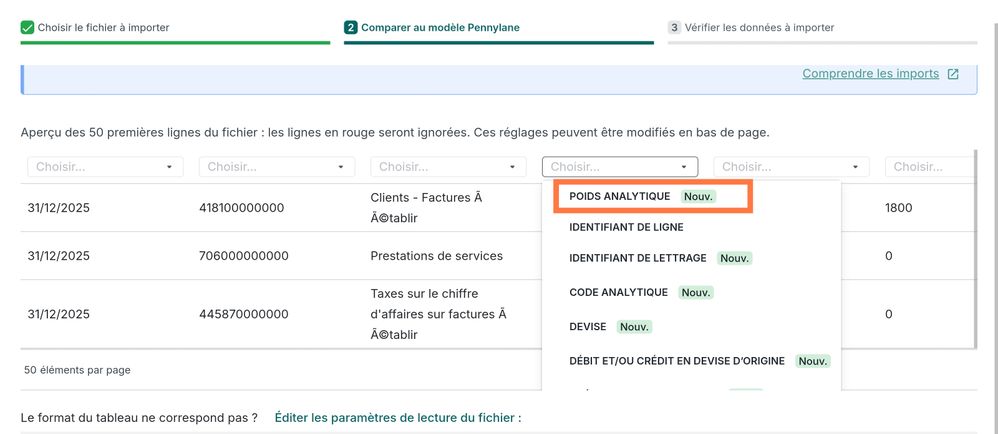Click the step 2 number badge
998x434 pixels.
[350, 28]
